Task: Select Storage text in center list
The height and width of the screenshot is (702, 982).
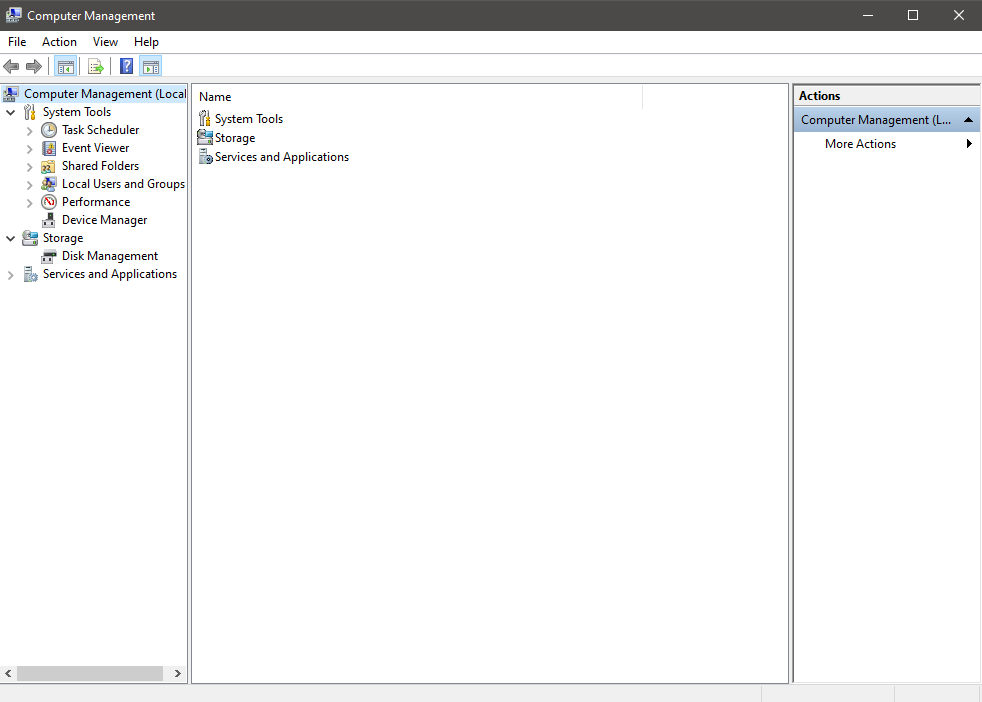Action: coord(235,138)
